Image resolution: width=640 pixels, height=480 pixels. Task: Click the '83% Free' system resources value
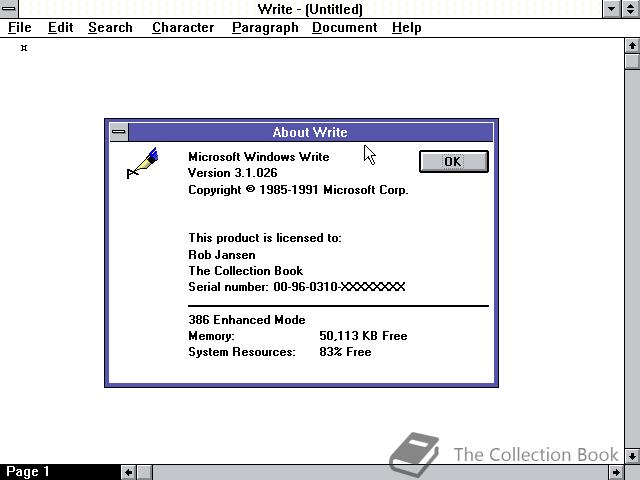[x=345, y=352]
